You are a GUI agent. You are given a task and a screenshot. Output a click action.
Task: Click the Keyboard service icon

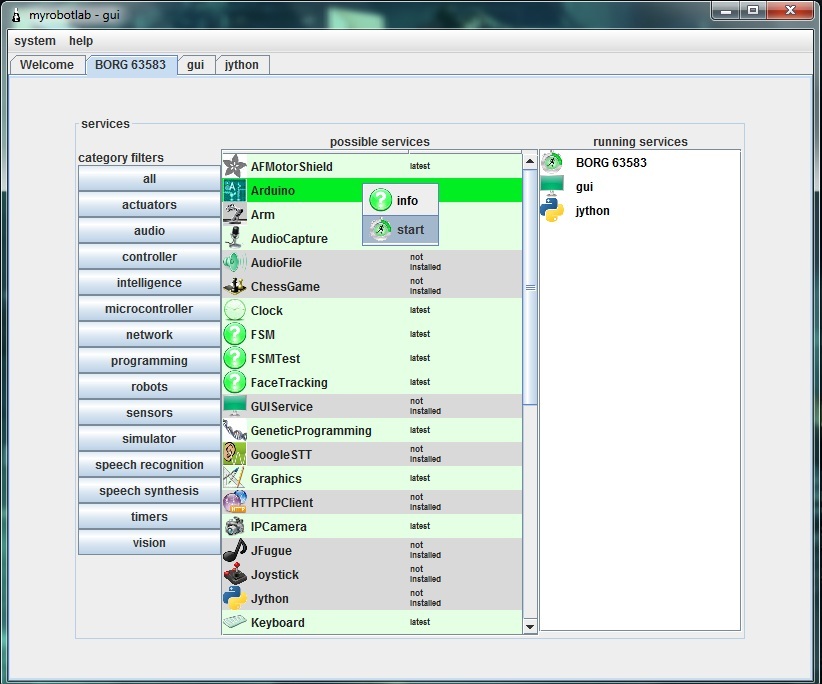click(234, 623)
